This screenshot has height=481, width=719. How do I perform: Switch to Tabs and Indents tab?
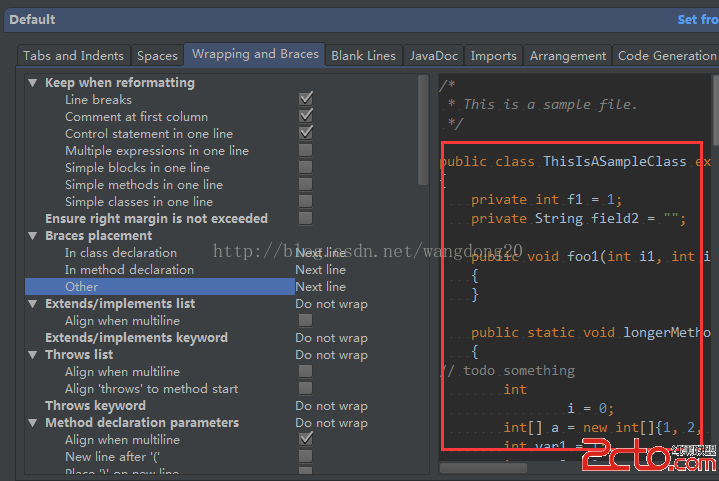73,55
